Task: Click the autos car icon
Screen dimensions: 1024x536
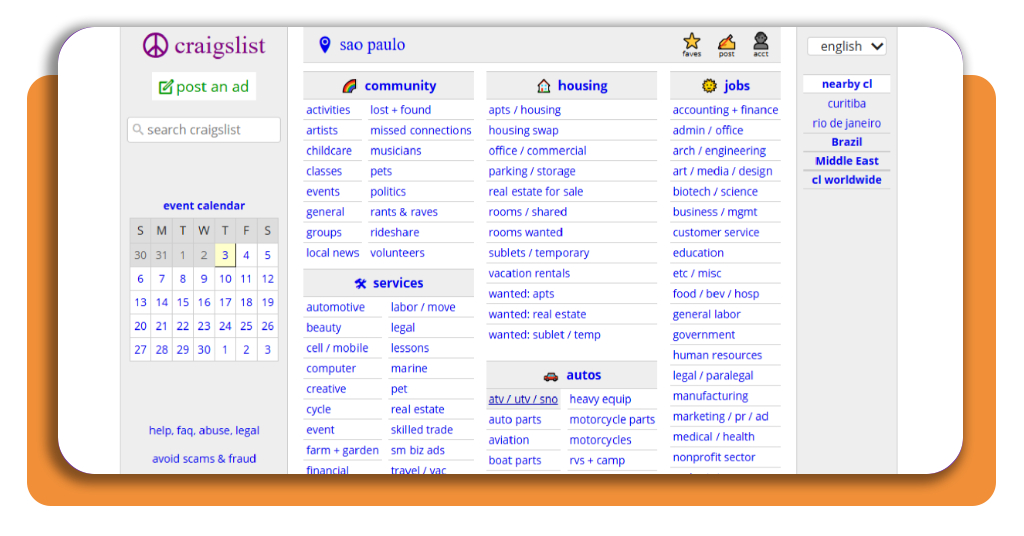Action: point(551,376)
